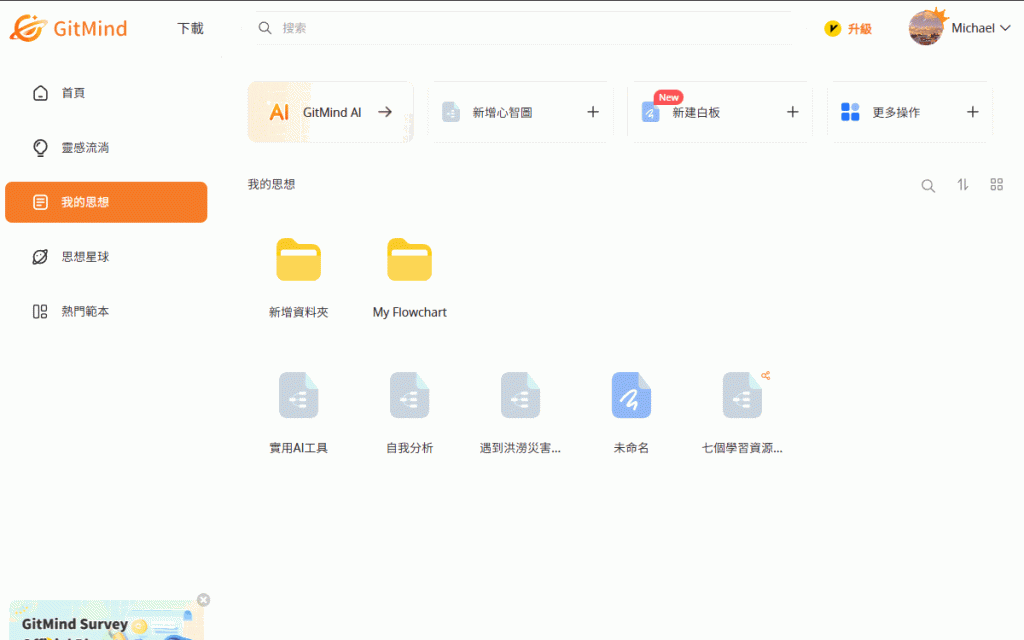The width and height of the screenshot is (1024, 640).
Task: Open the 新增資料夾 folder
Action: click(298, 262)
